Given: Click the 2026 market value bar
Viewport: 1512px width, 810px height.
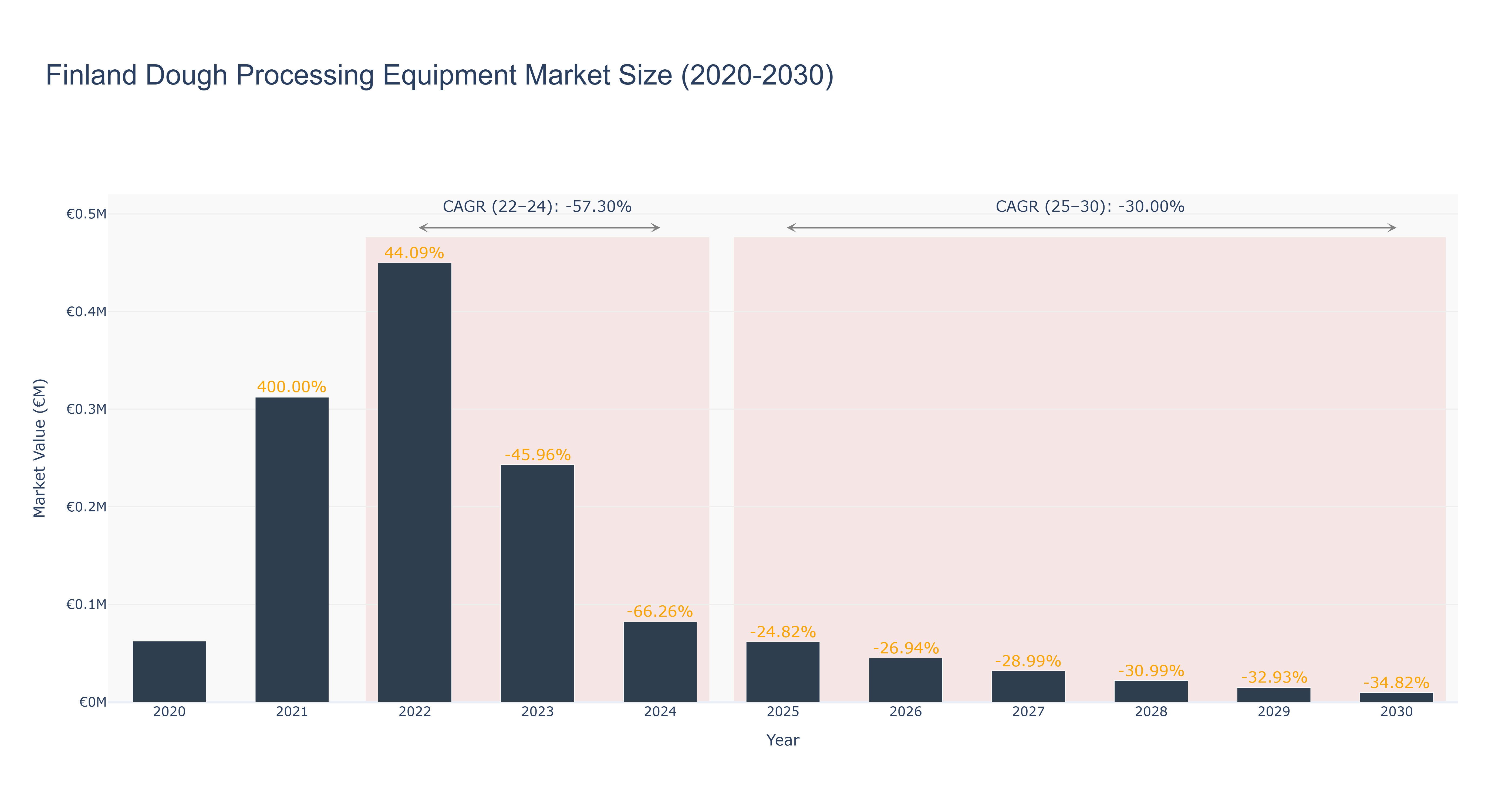Looking at the screenshot, I should pos(905,680).
